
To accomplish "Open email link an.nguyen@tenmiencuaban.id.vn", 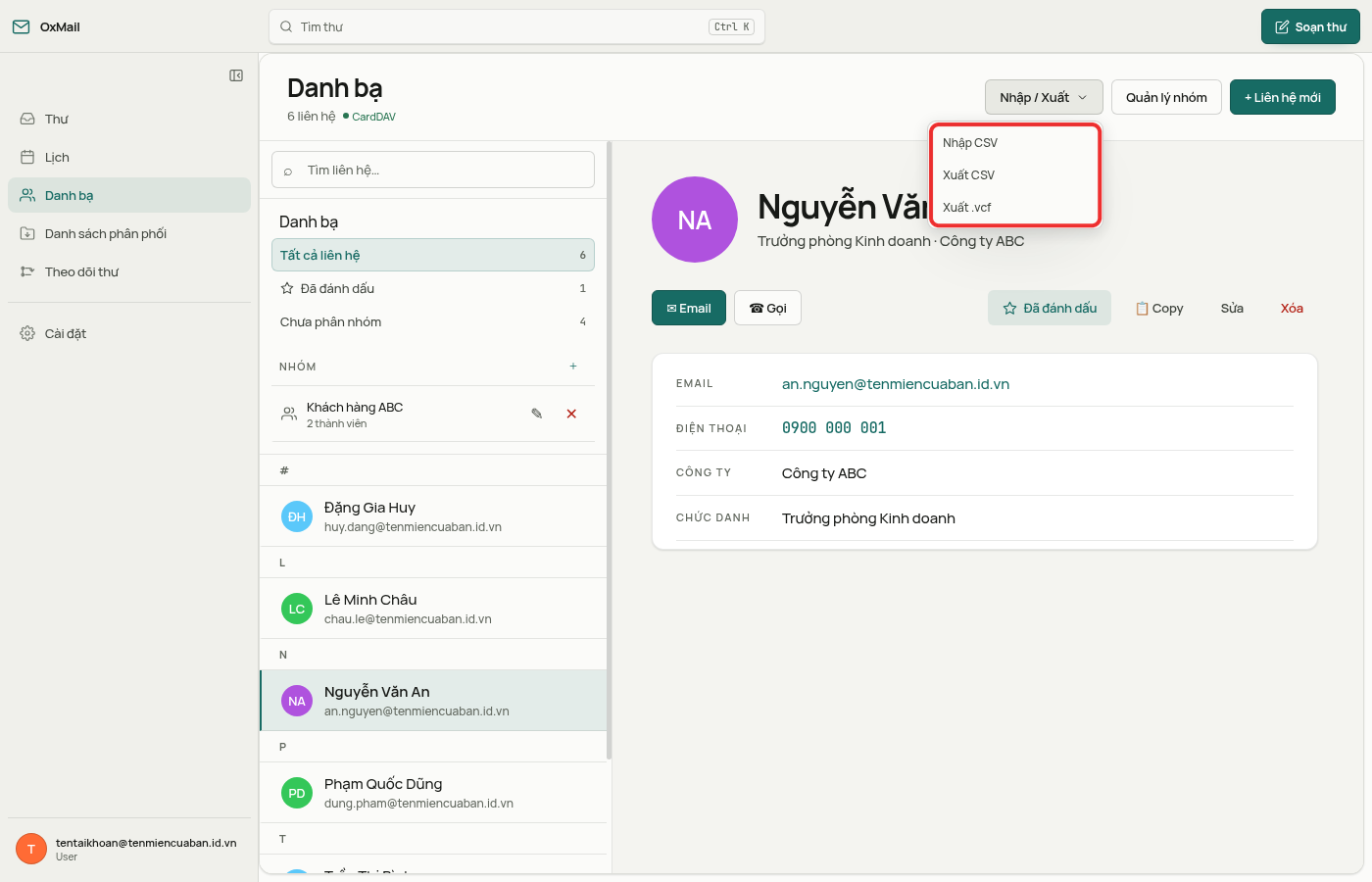I will tap(896, 384).
